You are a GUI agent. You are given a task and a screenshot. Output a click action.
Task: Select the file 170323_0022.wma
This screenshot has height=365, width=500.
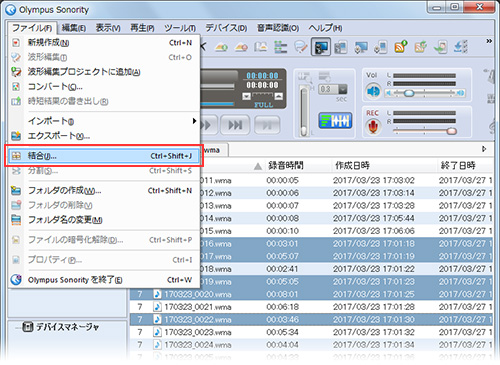click(x=198, y=320)
